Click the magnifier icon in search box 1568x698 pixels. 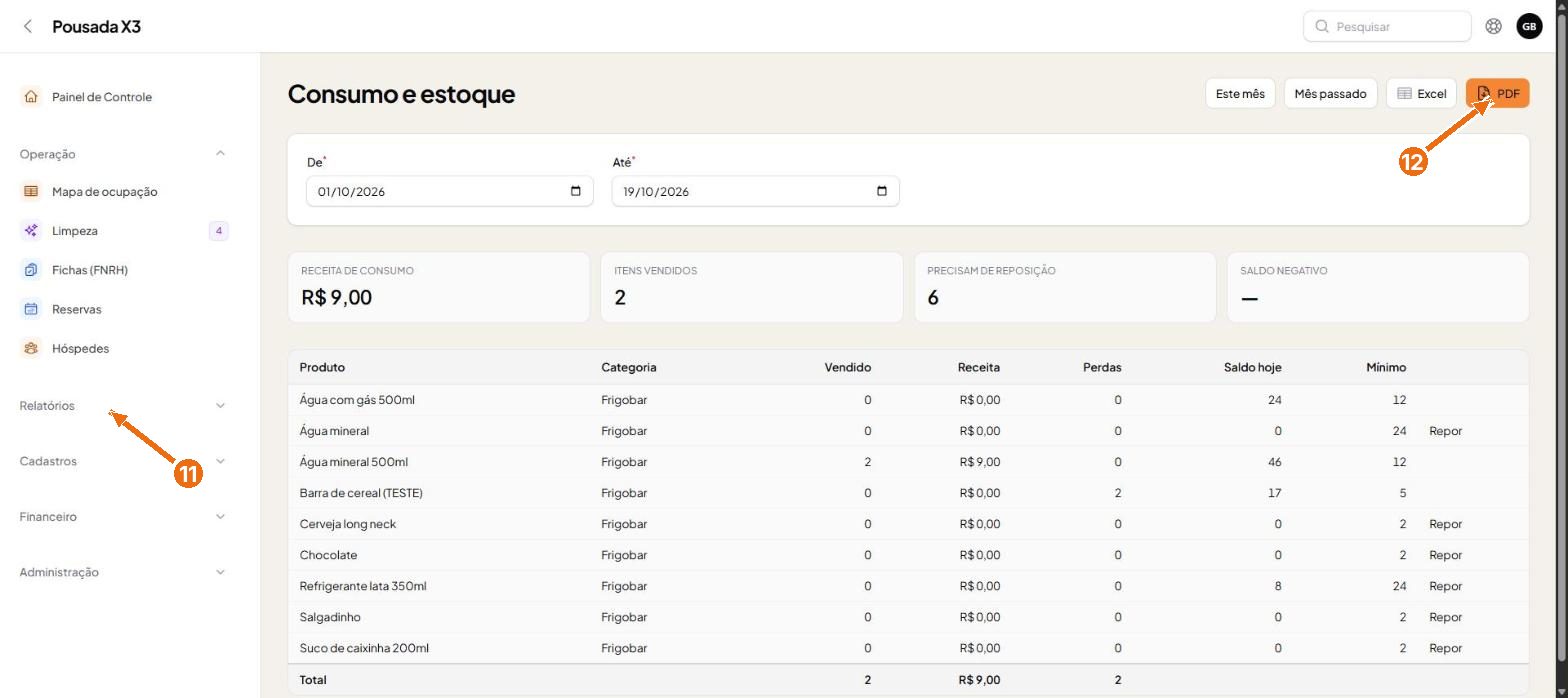1322,27
